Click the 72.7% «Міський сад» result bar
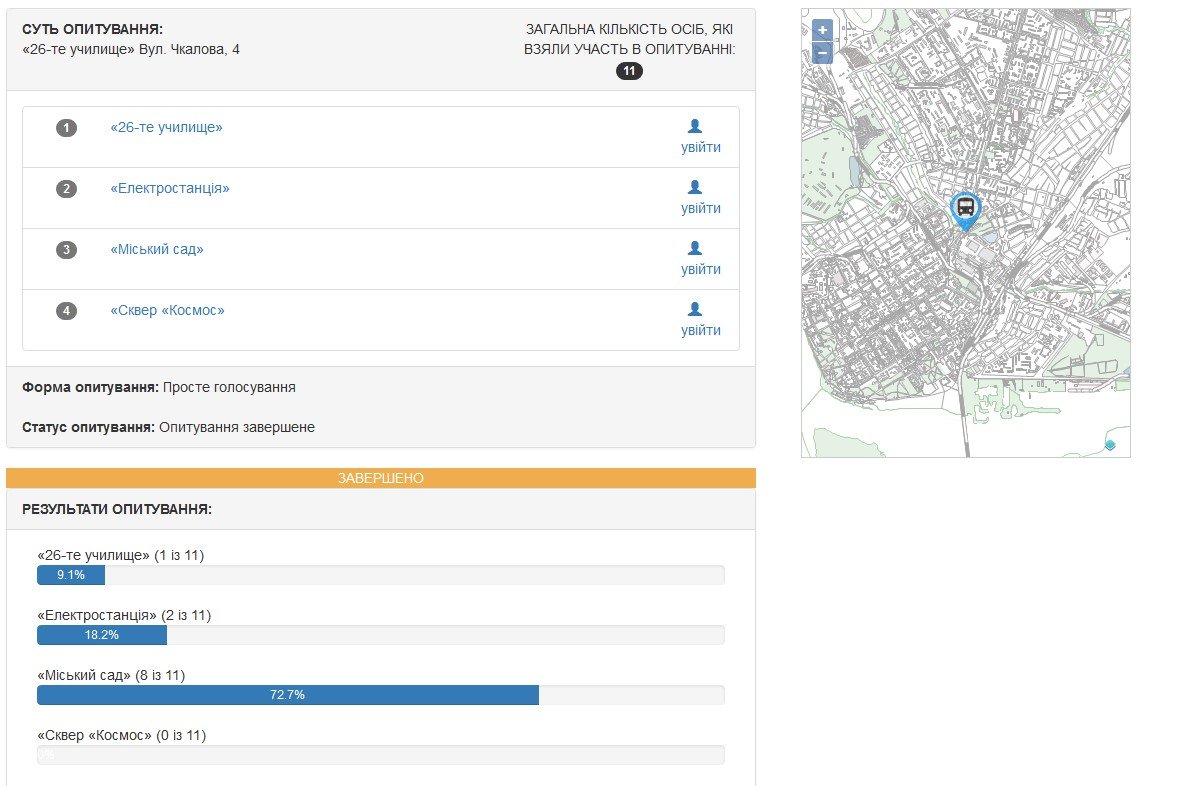 tap(287, 695)
